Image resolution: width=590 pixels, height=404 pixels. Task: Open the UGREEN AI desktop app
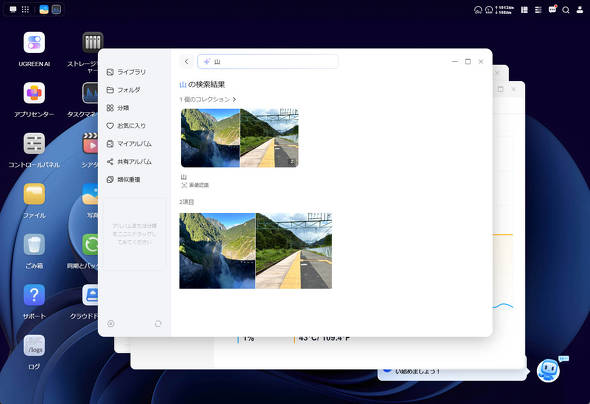pos(34,43)
